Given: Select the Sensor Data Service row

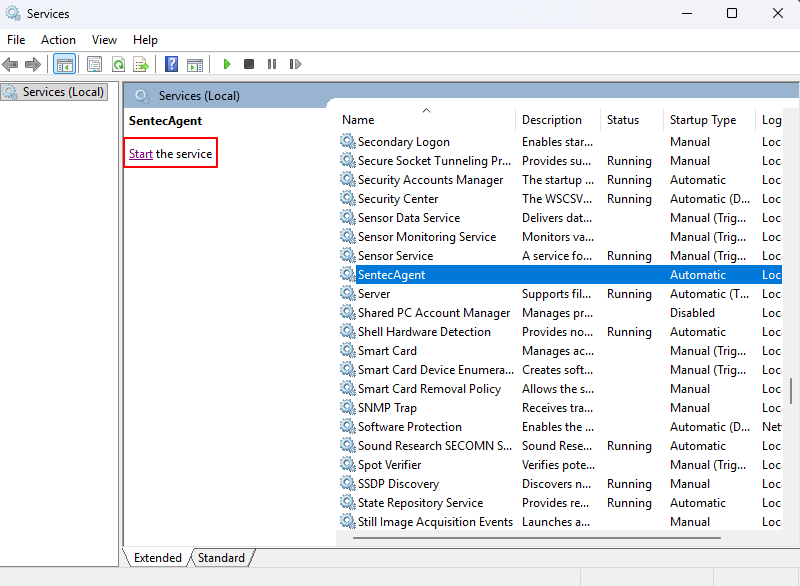Looking at the screenshot, I should [561, 218].
